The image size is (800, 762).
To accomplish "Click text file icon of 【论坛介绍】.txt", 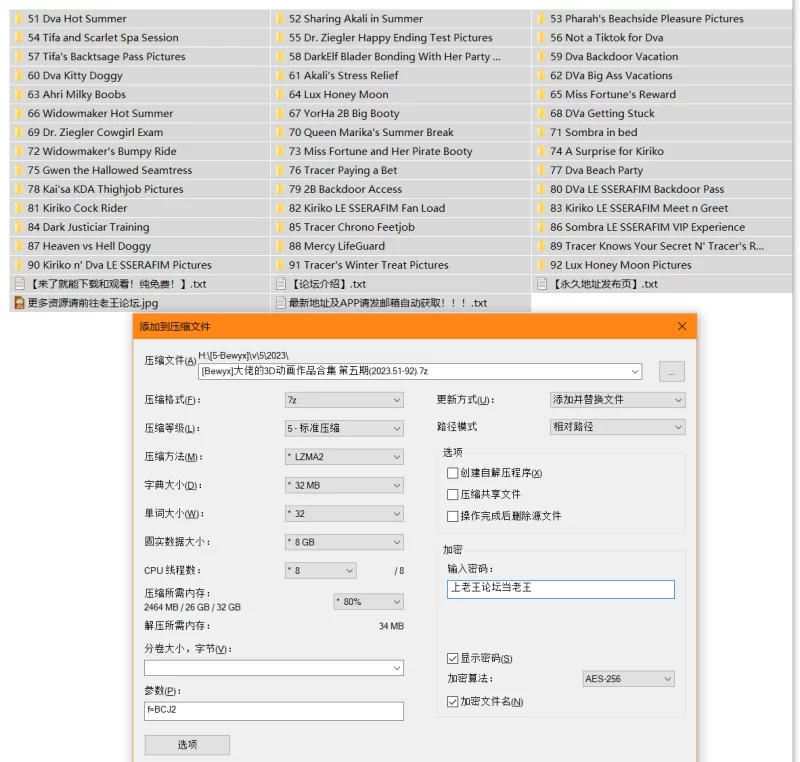I will coord(281,284).
